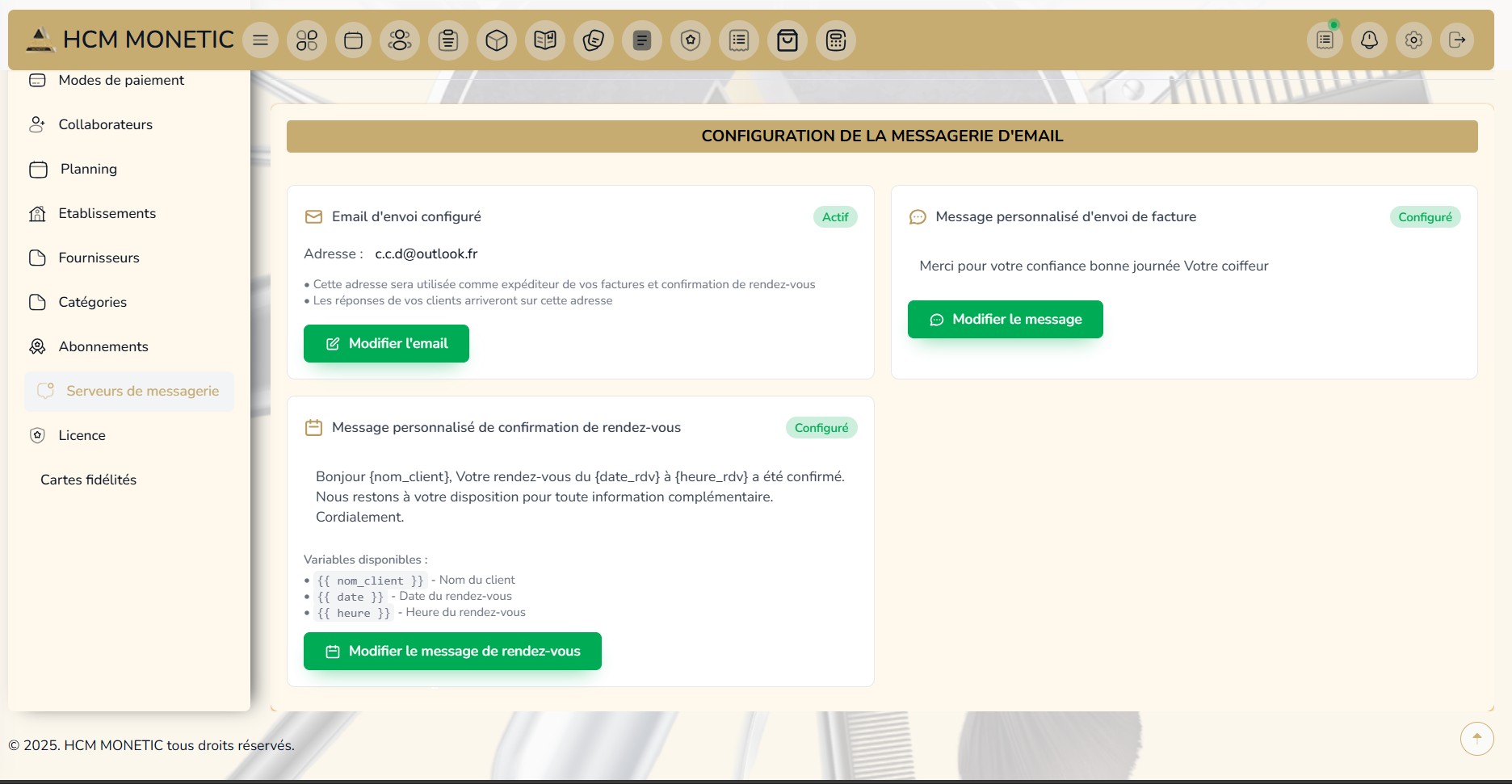This screenshot has width=1512, height=784.
Task: Open the clients group icon
Action: click(x=400, y=40)
